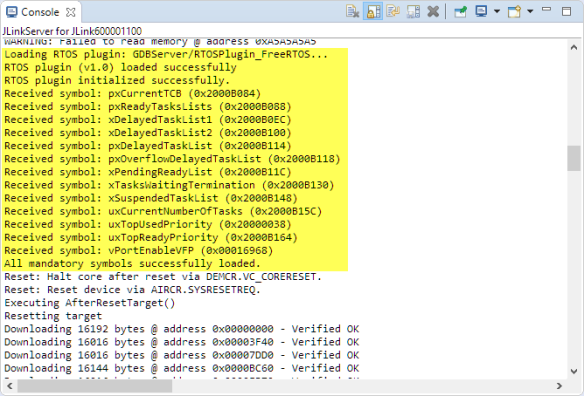
Task: Click the vertical scrollbar thumb
Action: pyautogui.click(x=574, y=158)
